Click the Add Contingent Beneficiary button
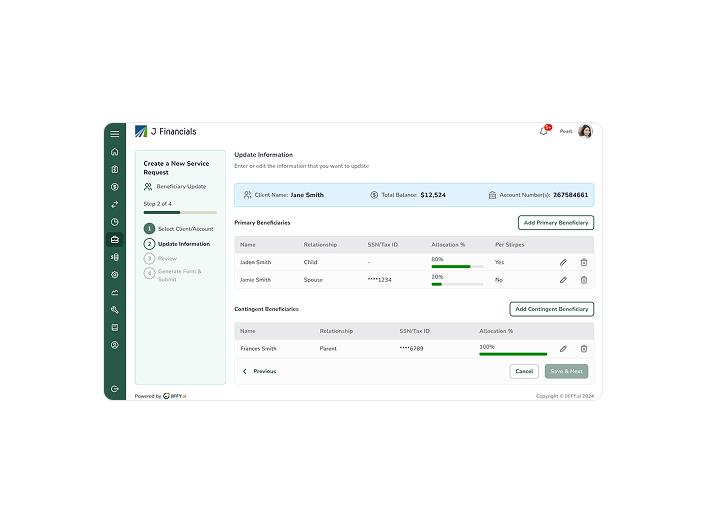Viewport: 705px width, 524px height. [551, 310]
